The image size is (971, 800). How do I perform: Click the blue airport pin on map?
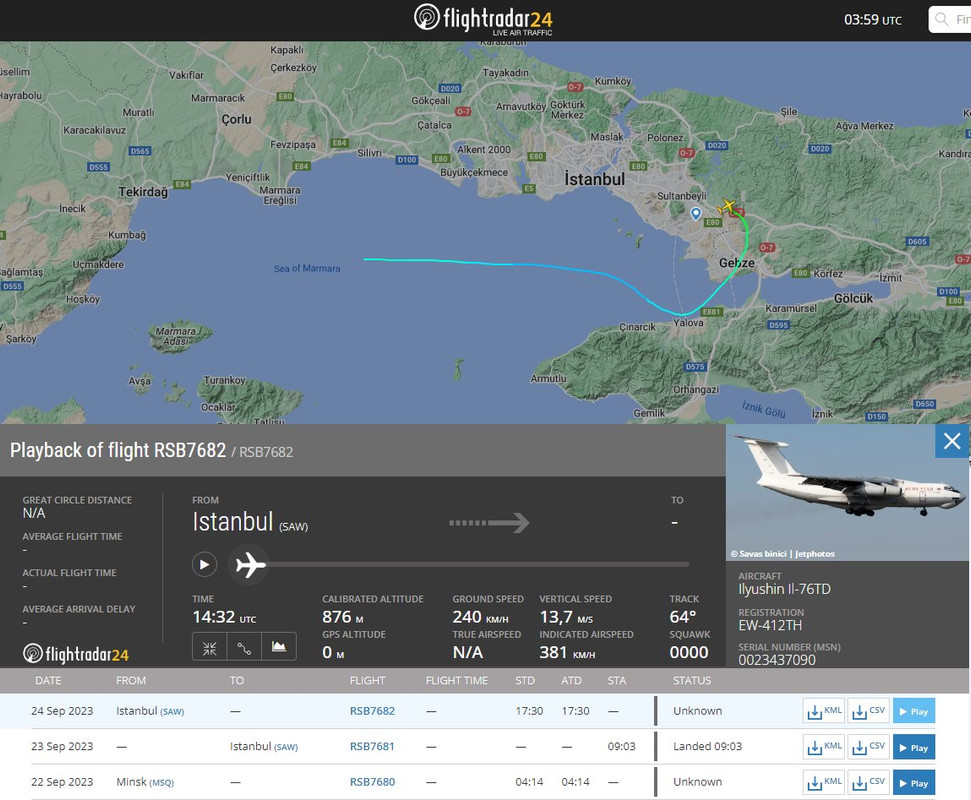[696, 214]
